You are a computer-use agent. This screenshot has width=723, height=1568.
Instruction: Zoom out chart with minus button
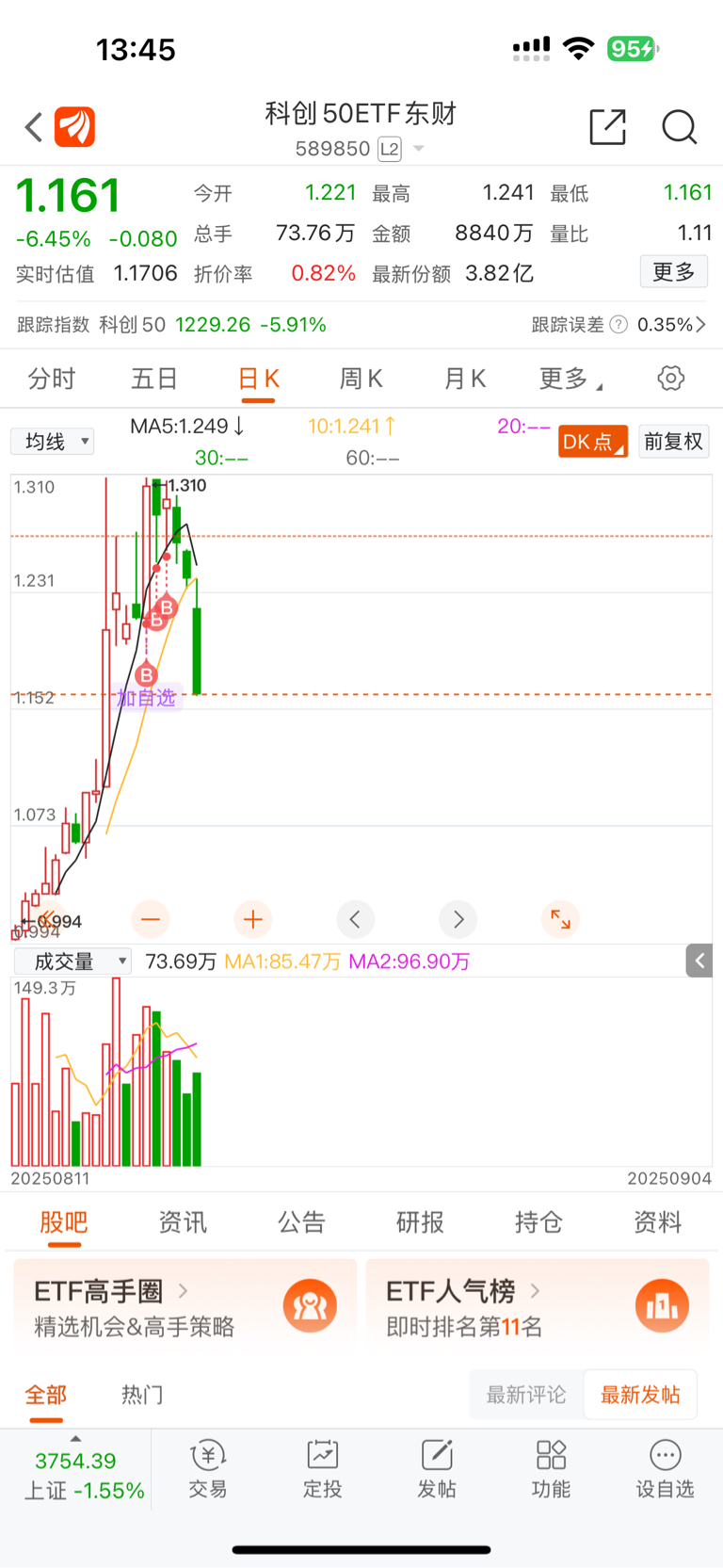(x=150, y=919)
